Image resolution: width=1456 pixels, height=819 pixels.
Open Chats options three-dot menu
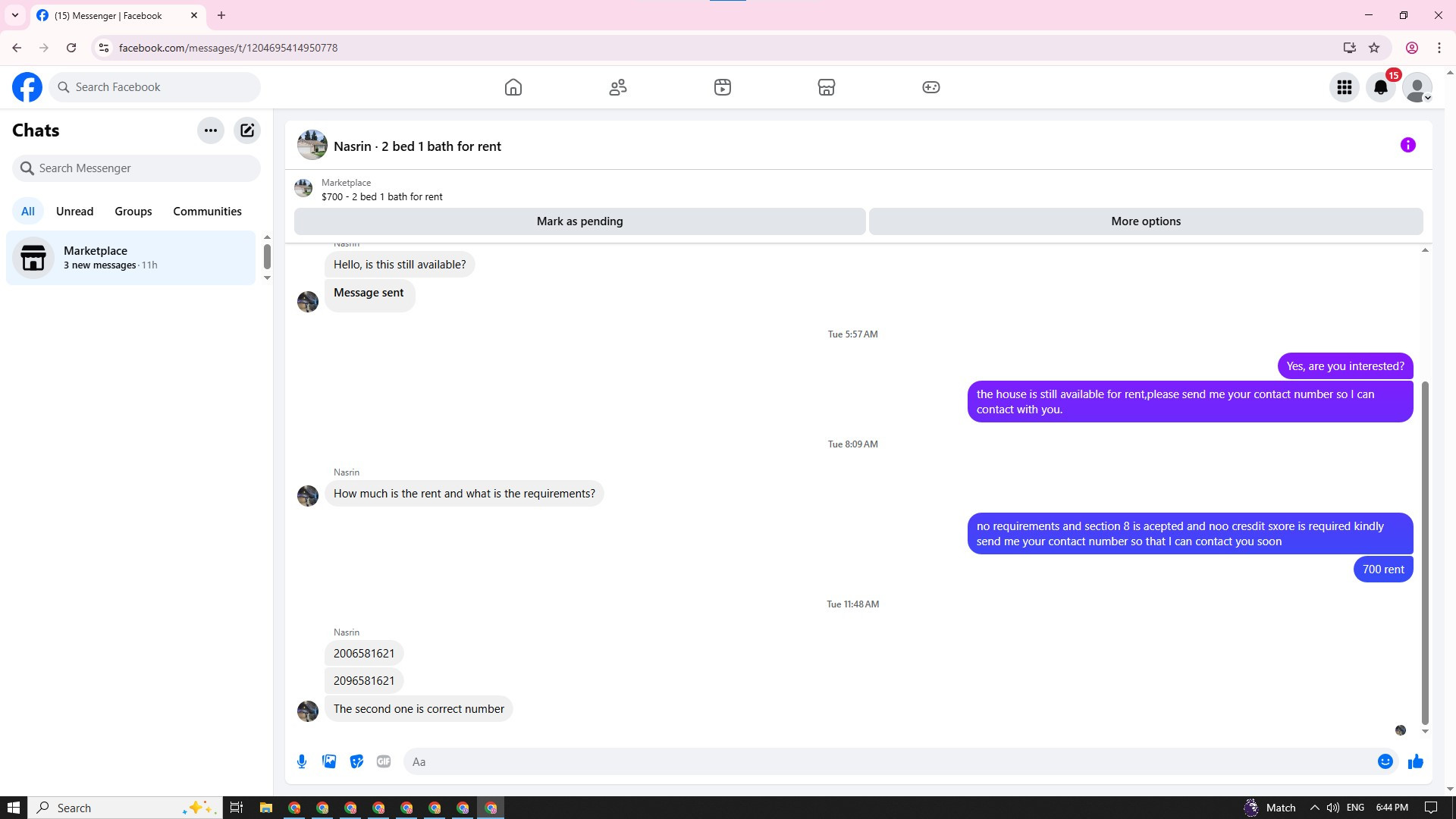[211, 130]
